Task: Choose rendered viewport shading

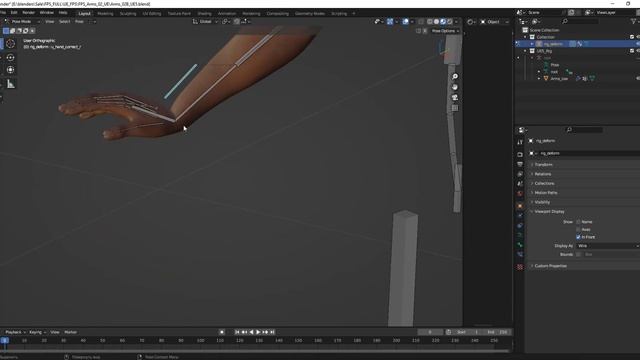Action: point(449,22)
